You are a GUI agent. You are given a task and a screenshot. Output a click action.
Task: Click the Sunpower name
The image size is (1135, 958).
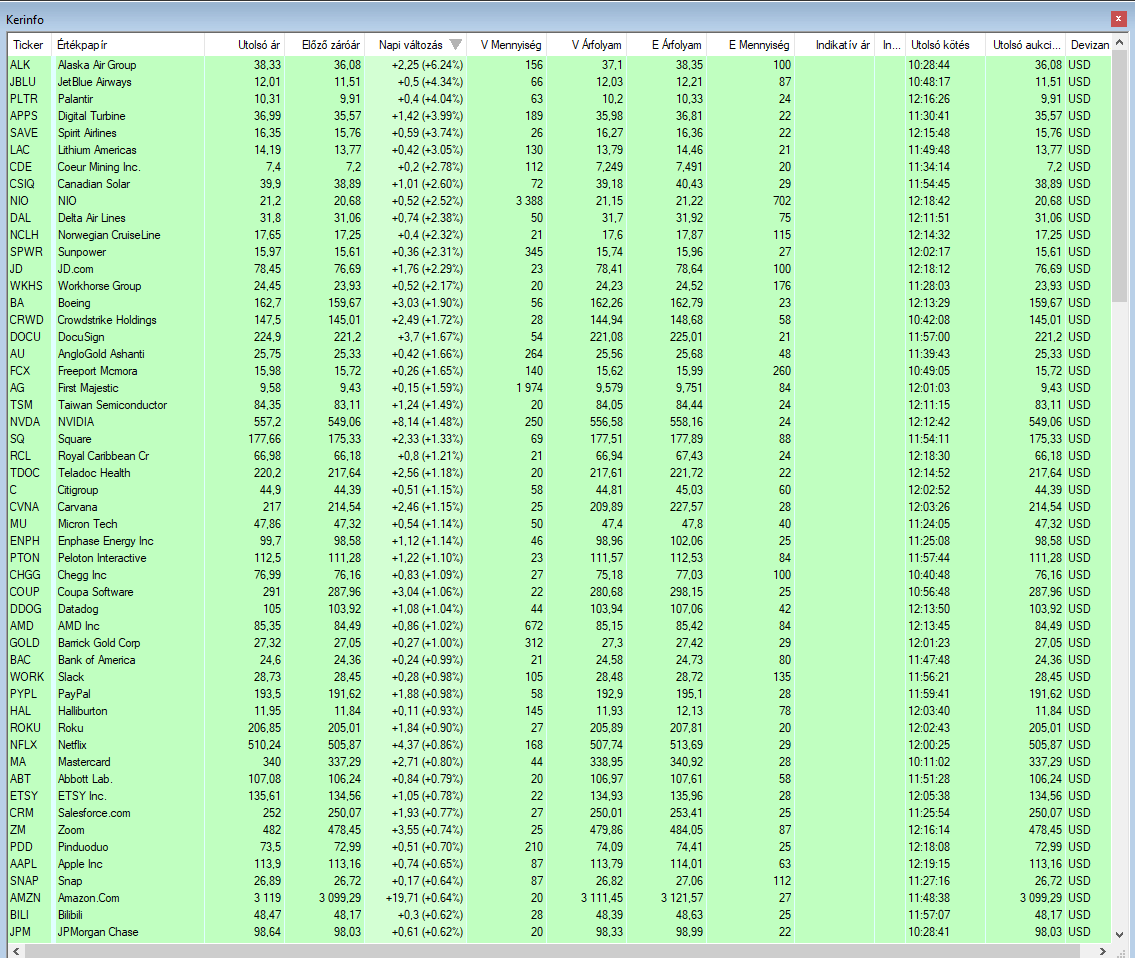tap(82, 252)
